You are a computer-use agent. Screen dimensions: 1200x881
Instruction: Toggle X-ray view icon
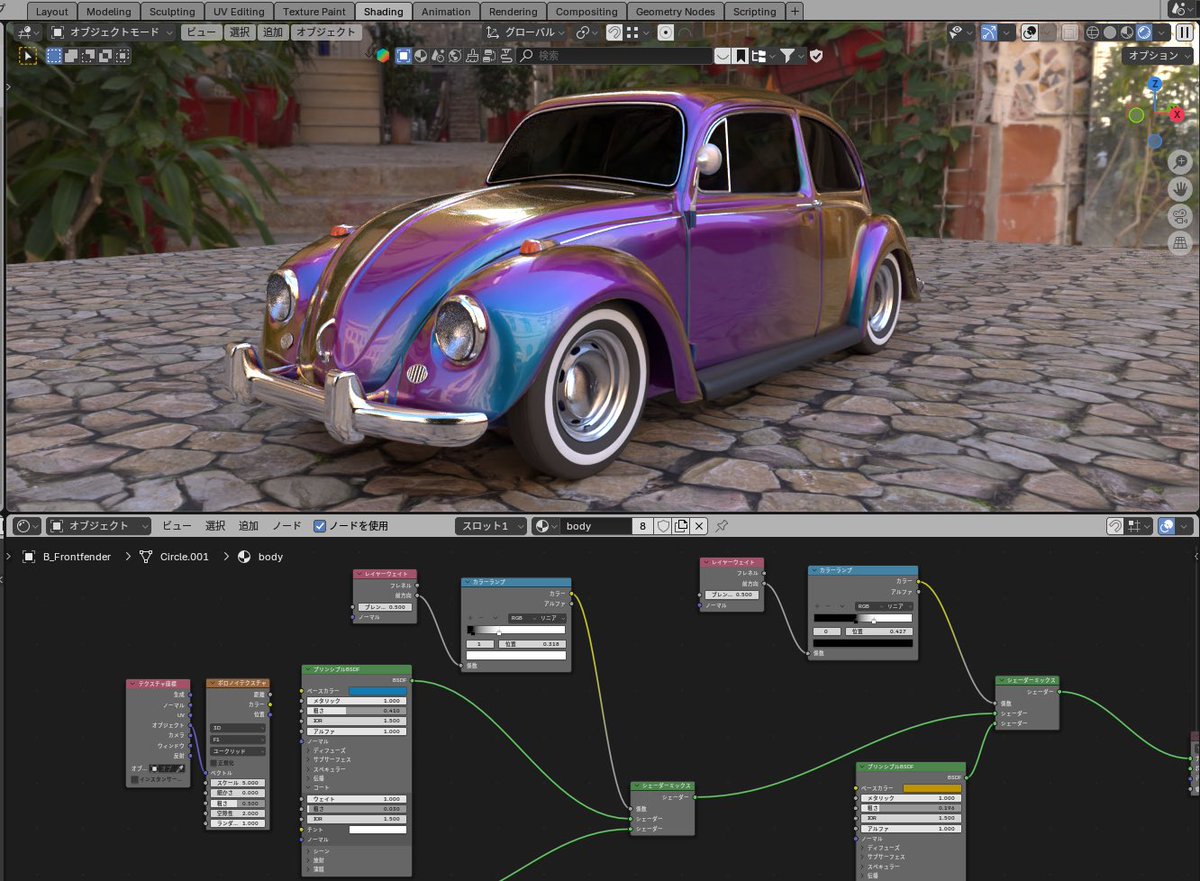click(1069, 32)
